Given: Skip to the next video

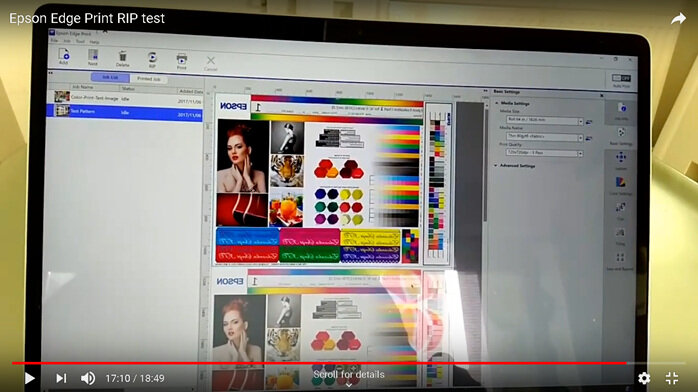Looking at the screenshot, I should [61, 378].
